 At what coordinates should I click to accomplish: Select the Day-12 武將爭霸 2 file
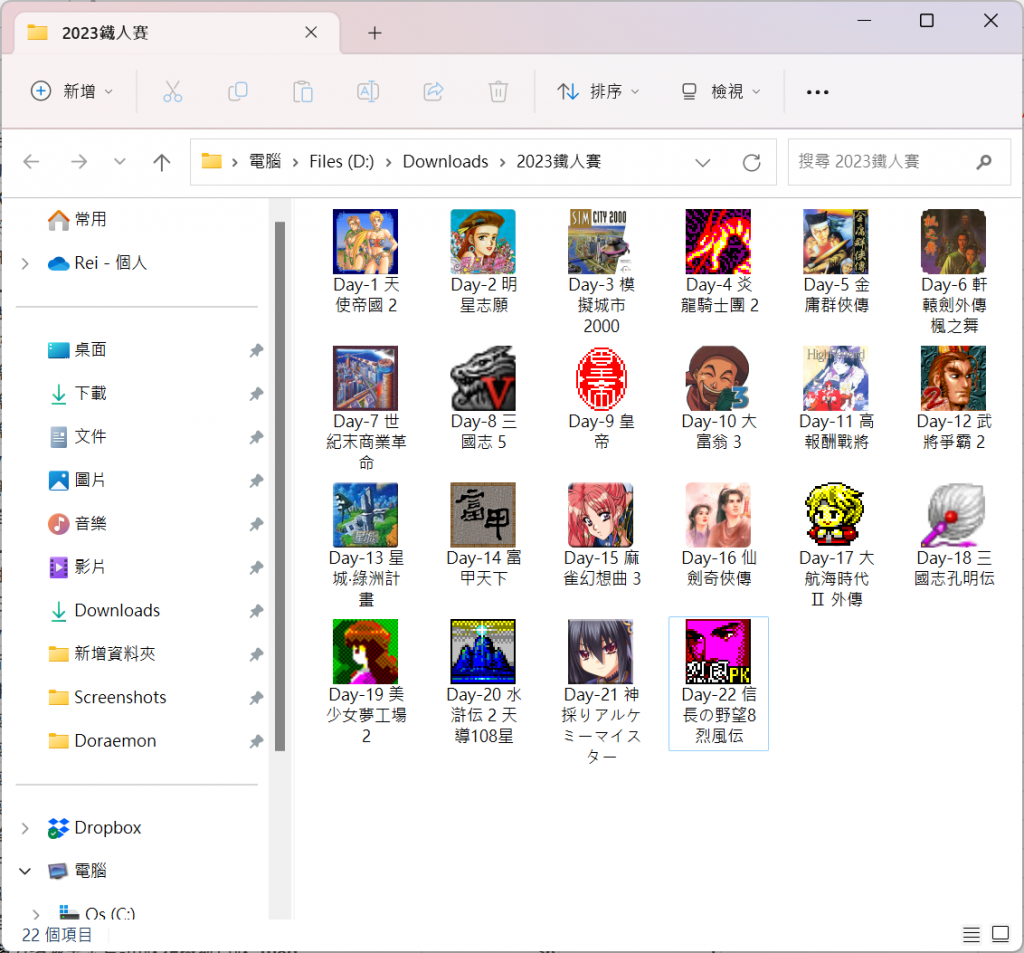coord(953,398)
